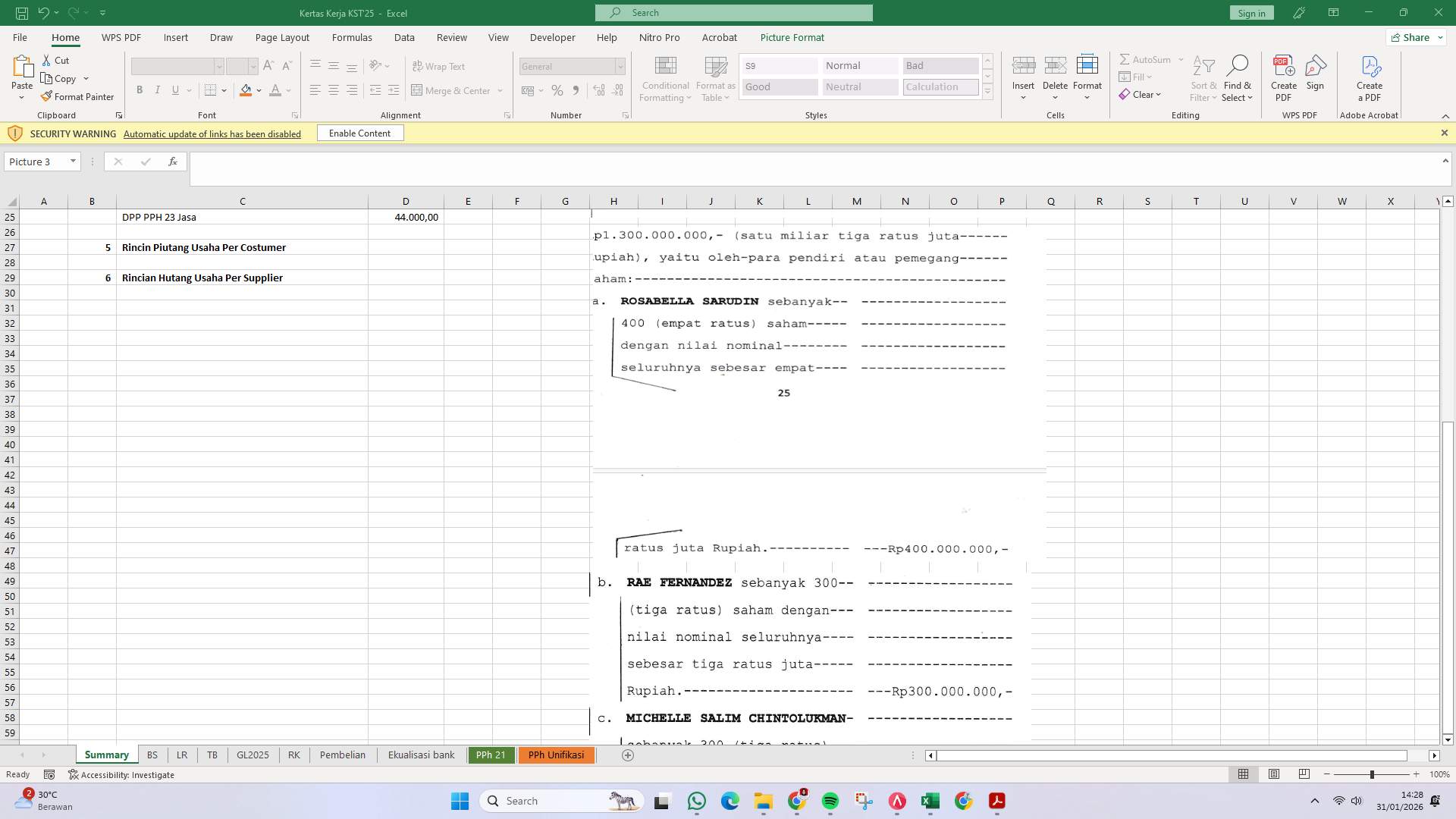Open the Font Color dropdown arrow
Screen dimensions: 1456x819
click(287, 90)
